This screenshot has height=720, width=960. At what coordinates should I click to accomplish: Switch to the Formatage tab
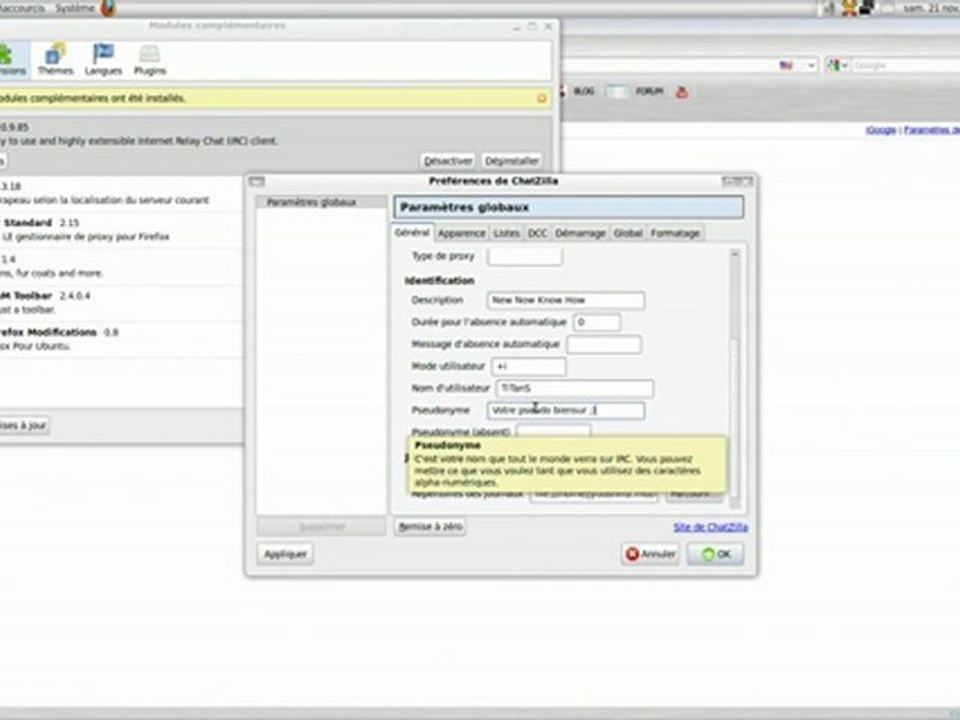675,233
